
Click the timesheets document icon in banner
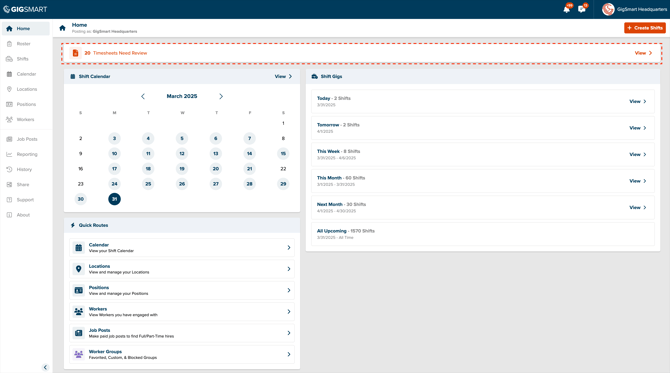(75, 53)
